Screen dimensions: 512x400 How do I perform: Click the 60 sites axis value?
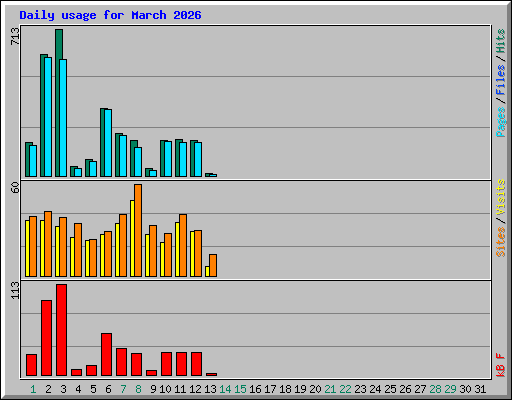[x=15, y=187]
